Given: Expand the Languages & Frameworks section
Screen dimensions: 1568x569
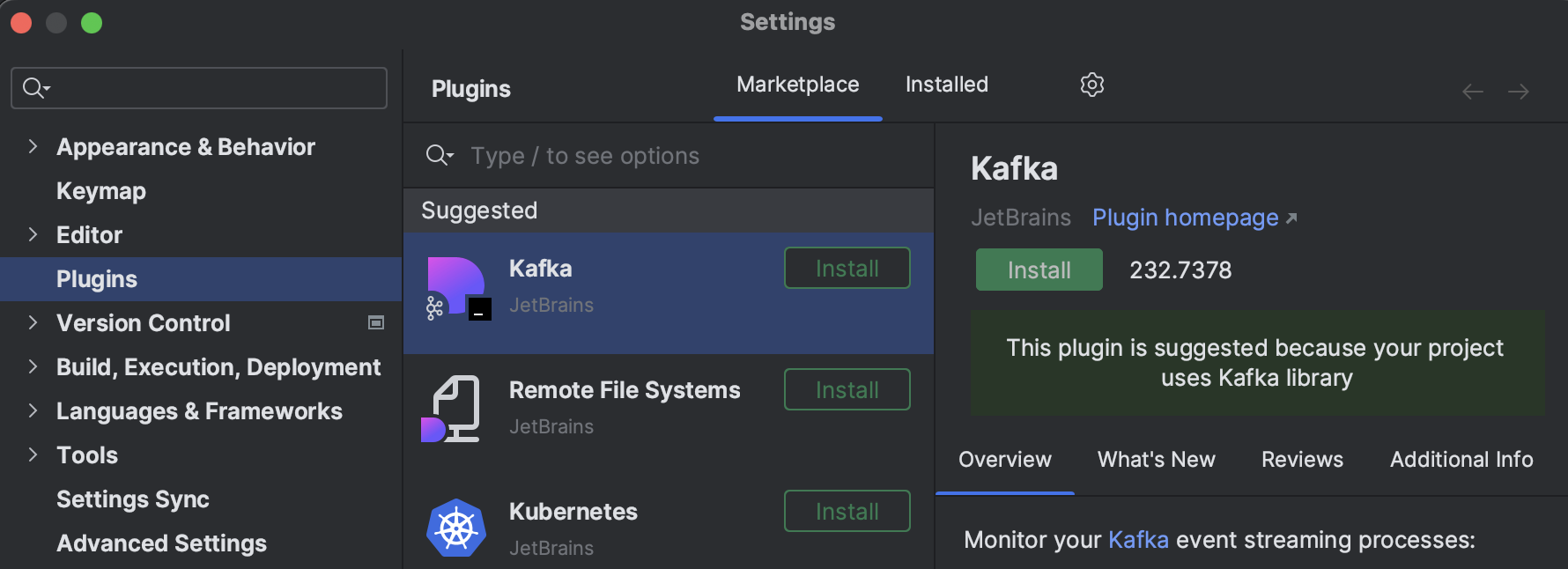Looking at the screenshot, I should point(33,411).
